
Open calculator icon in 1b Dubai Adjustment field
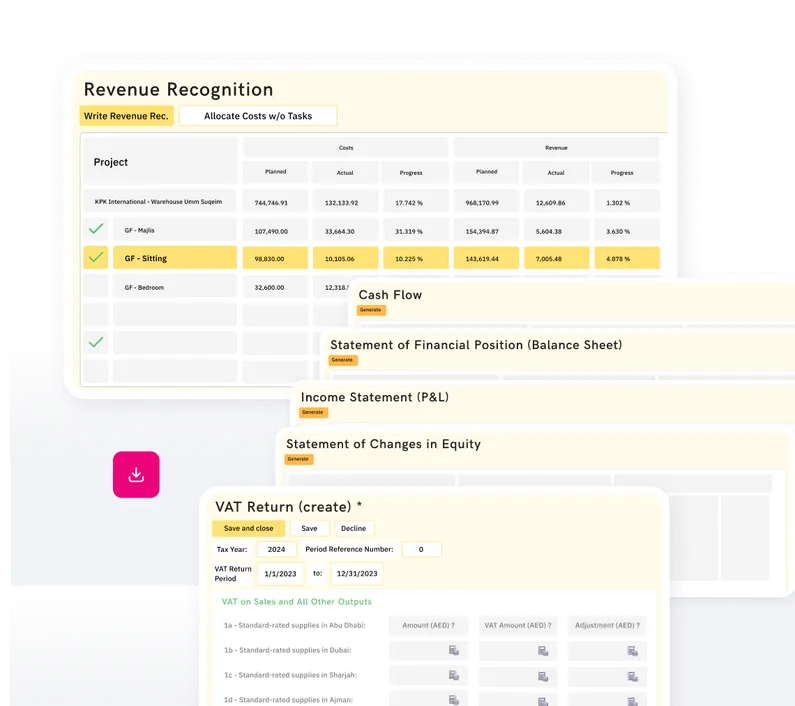632,651
